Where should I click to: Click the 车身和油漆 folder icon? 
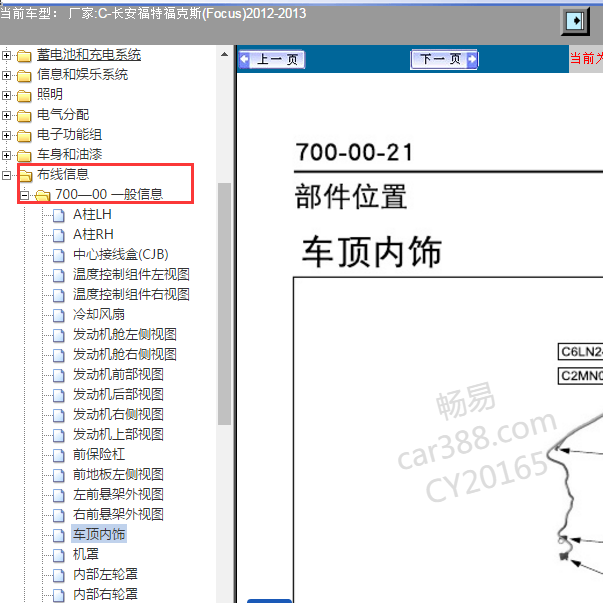[x=24, y=156]
